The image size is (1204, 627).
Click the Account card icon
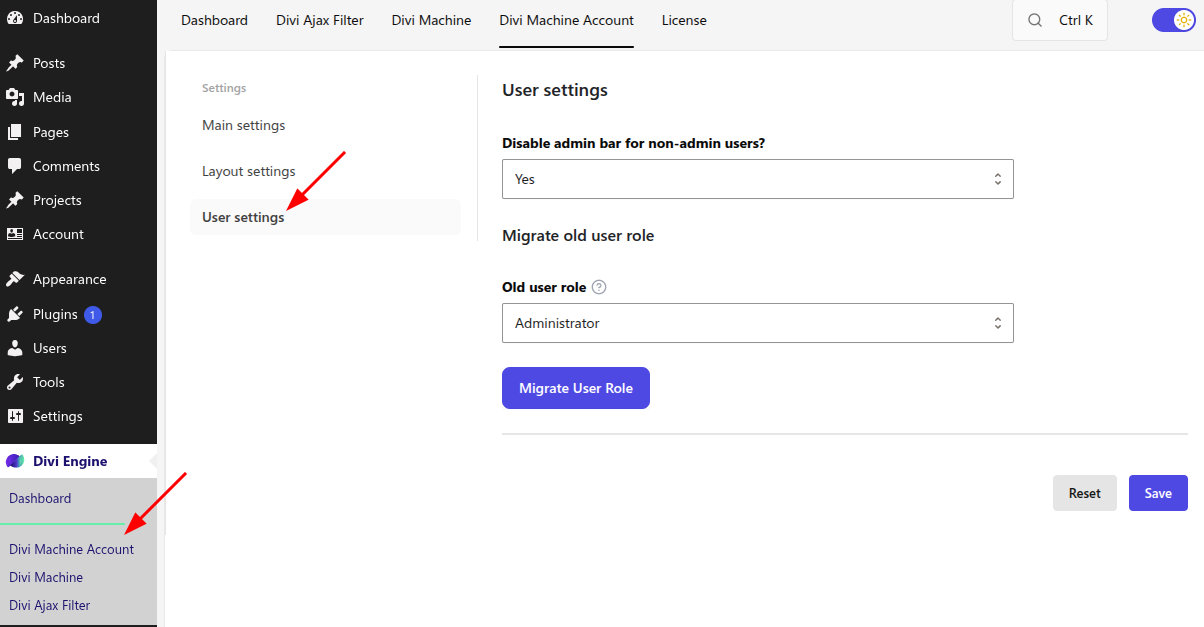click(x=15, y=234)
